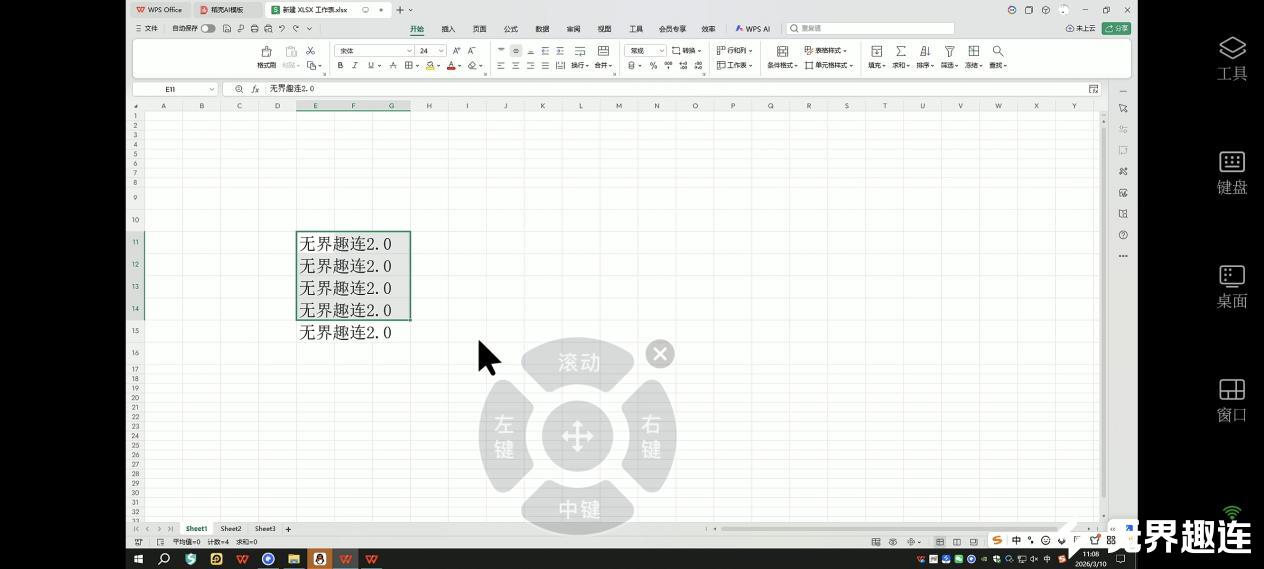
Task: Toggle the 自动保存 auto-save switch
Action: pyautogui.click(x=208, y=29)
